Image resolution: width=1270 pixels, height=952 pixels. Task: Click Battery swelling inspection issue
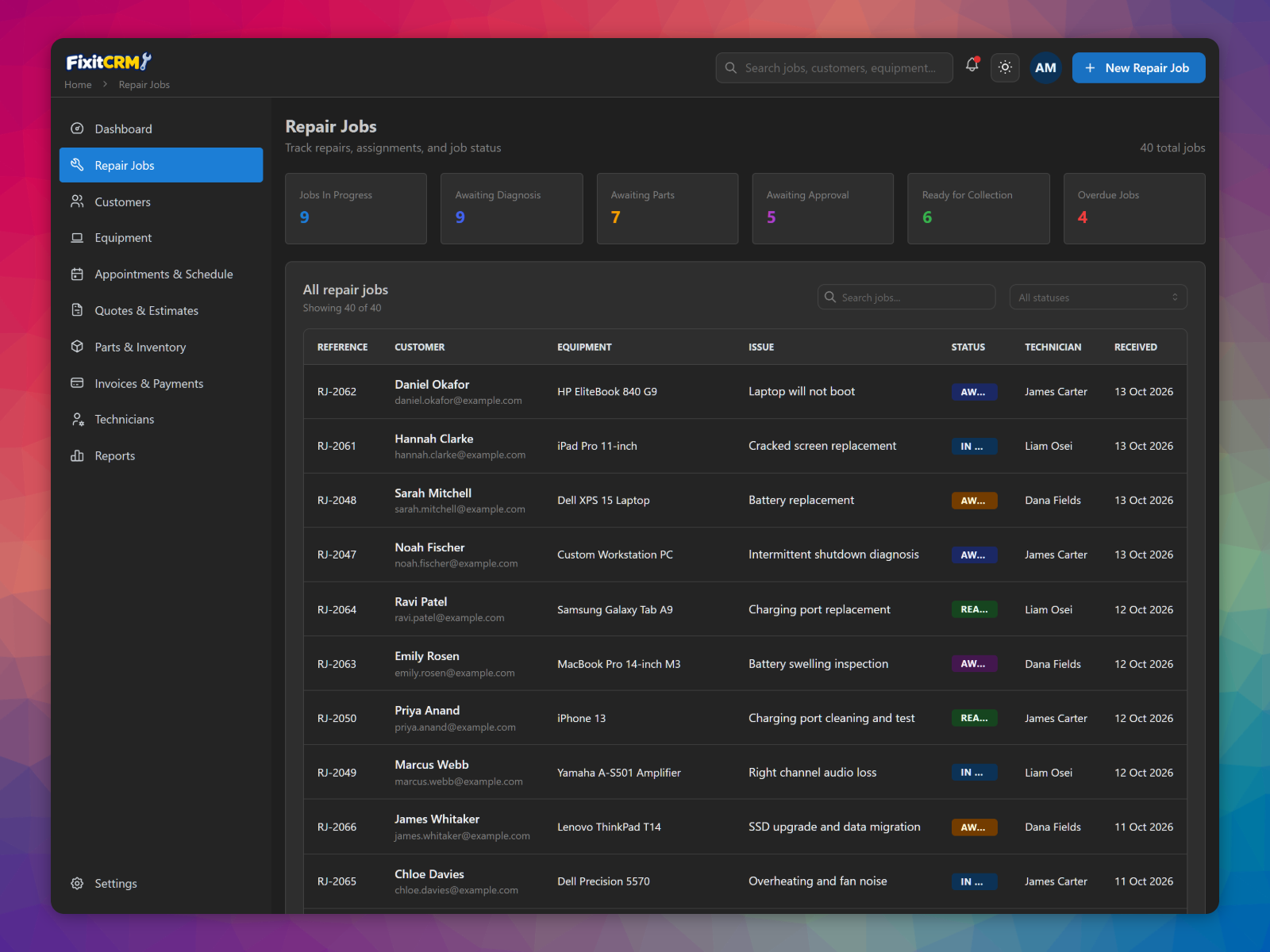point(818,664)
